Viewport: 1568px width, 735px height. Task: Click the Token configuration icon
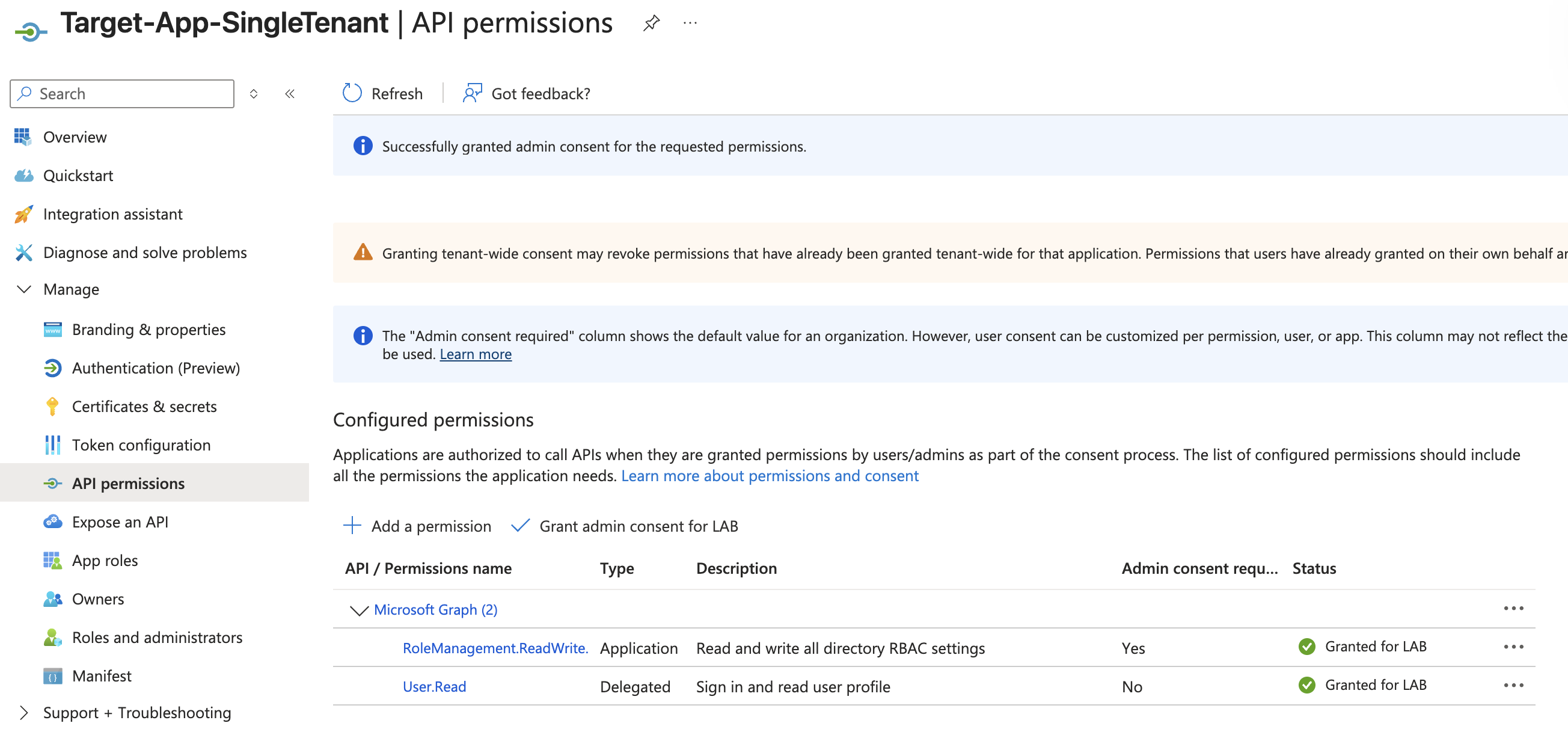[x=52, y=444]
